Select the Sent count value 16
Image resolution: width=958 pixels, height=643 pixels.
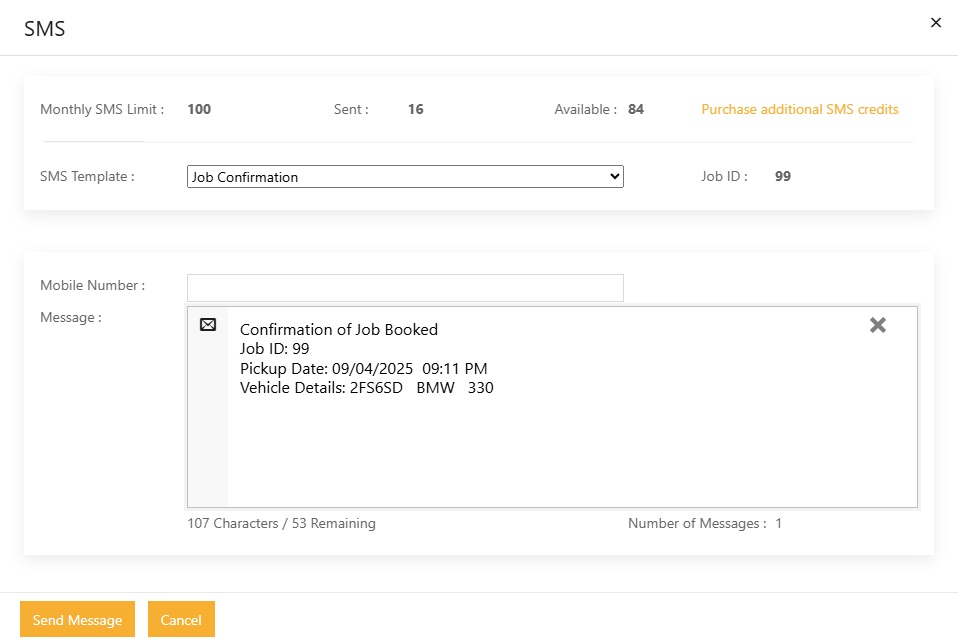tap(415, 109)
